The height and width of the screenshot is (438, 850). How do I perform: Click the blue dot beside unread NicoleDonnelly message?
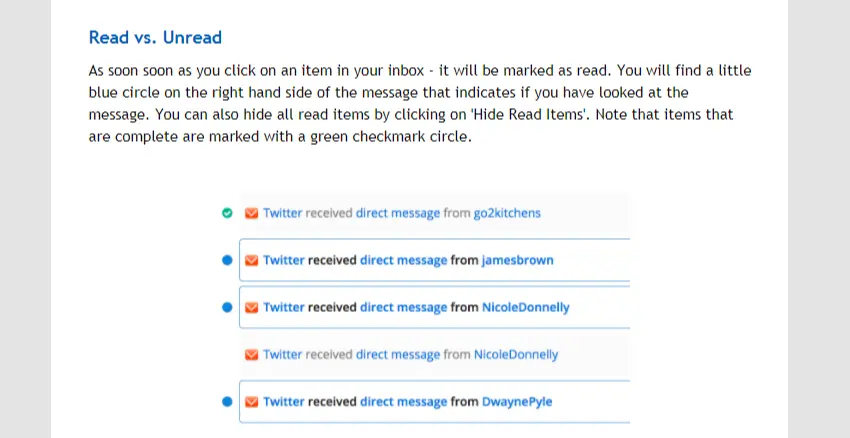pos(227,307)
